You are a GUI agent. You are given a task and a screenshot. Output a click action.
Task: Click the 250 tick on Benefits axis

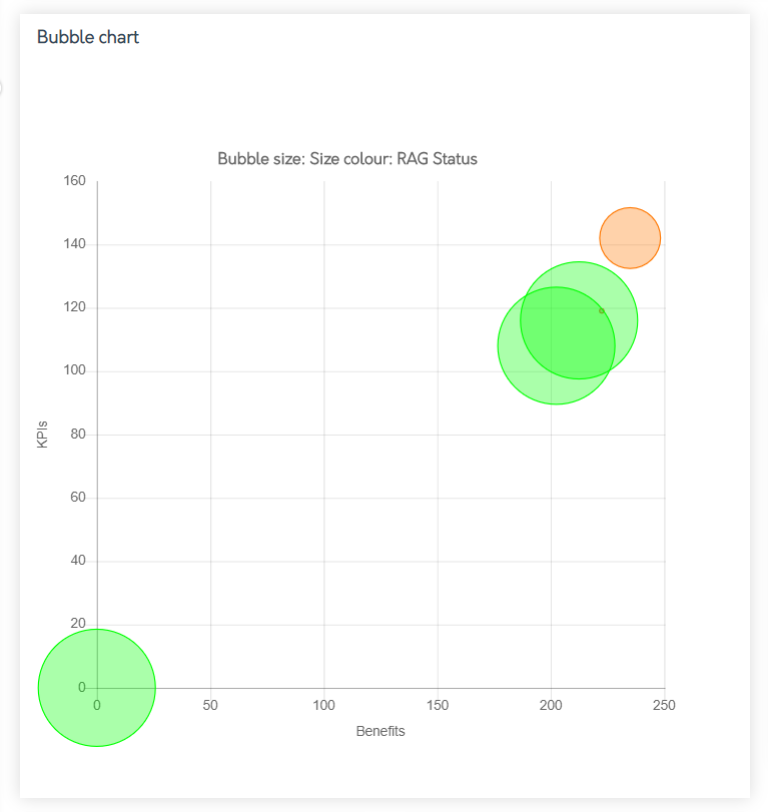tap(664, 705)
